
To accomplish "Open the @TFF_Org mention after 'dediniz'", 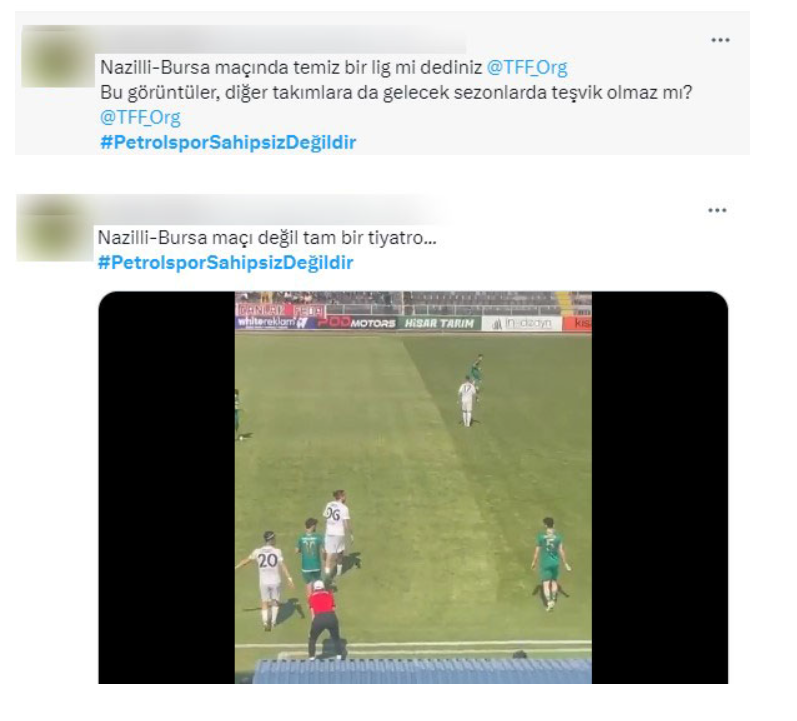I will pos(527,68).
